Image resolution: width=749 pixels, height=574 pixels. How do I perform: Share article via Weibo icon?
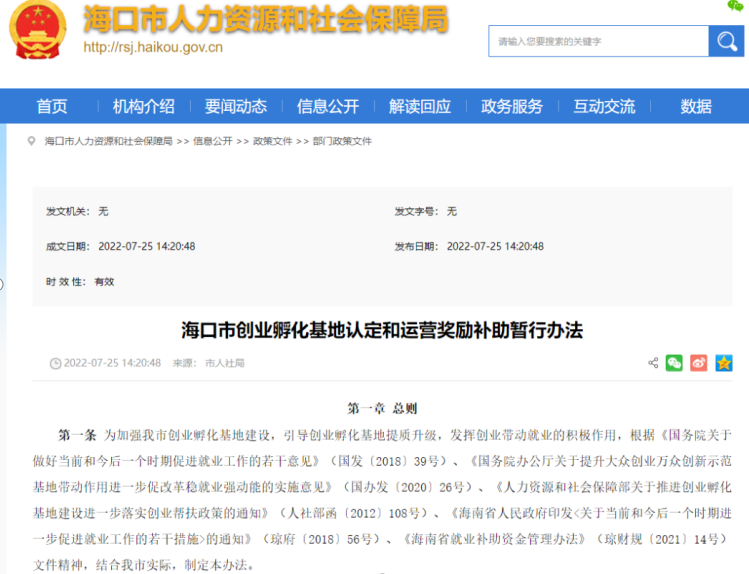pos(698,363)
